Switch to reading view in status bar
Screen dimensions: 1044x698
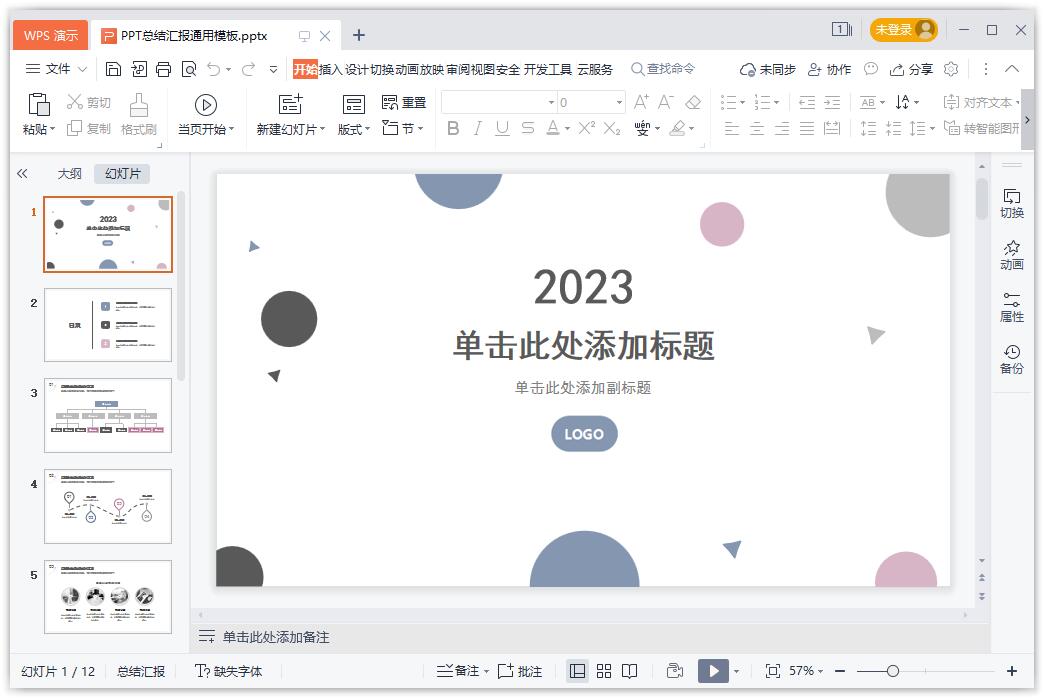(x=630, y=671)
